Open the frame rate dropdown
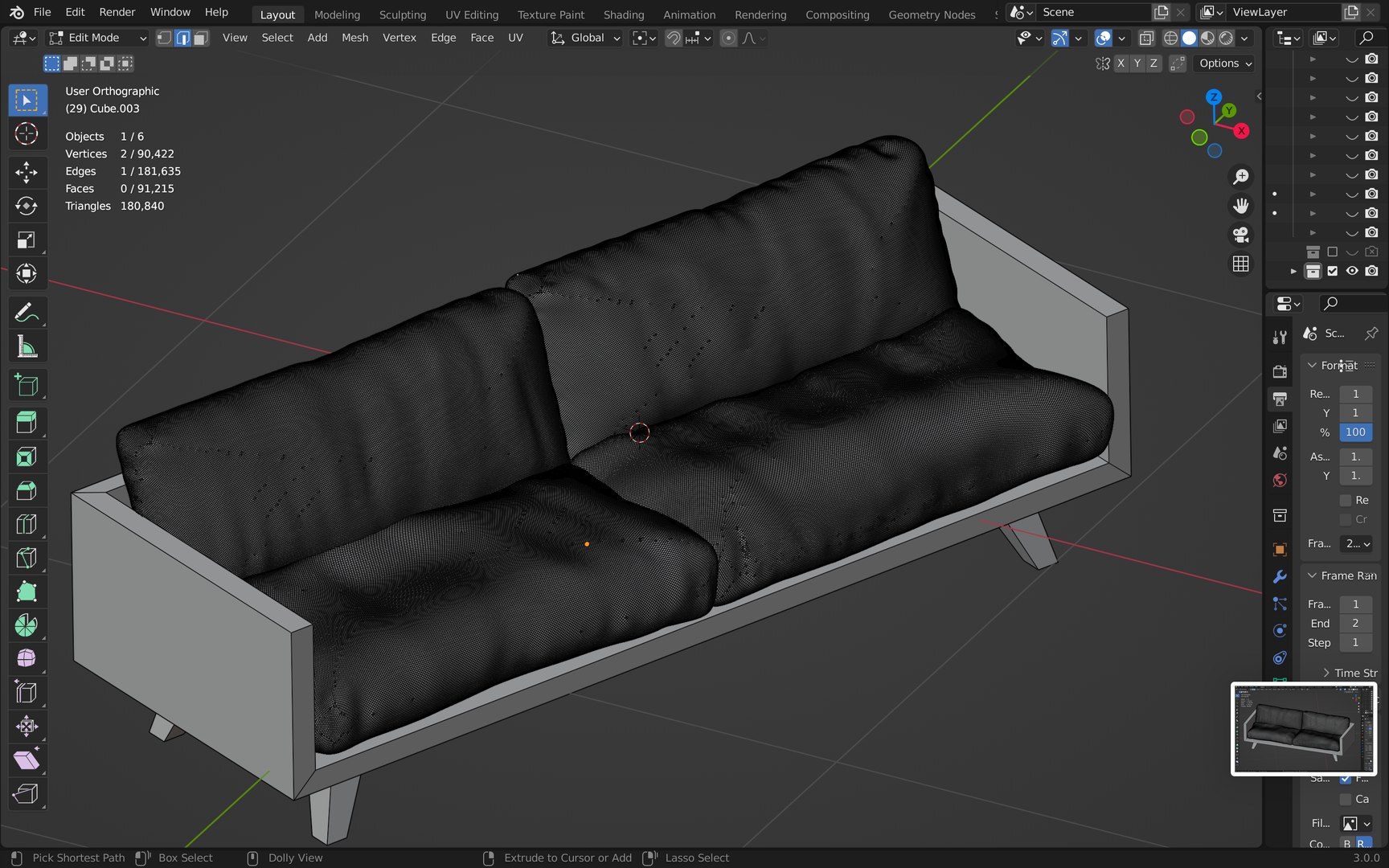The height and width of the screenshot is (868, 1389). coord(1355,544)
